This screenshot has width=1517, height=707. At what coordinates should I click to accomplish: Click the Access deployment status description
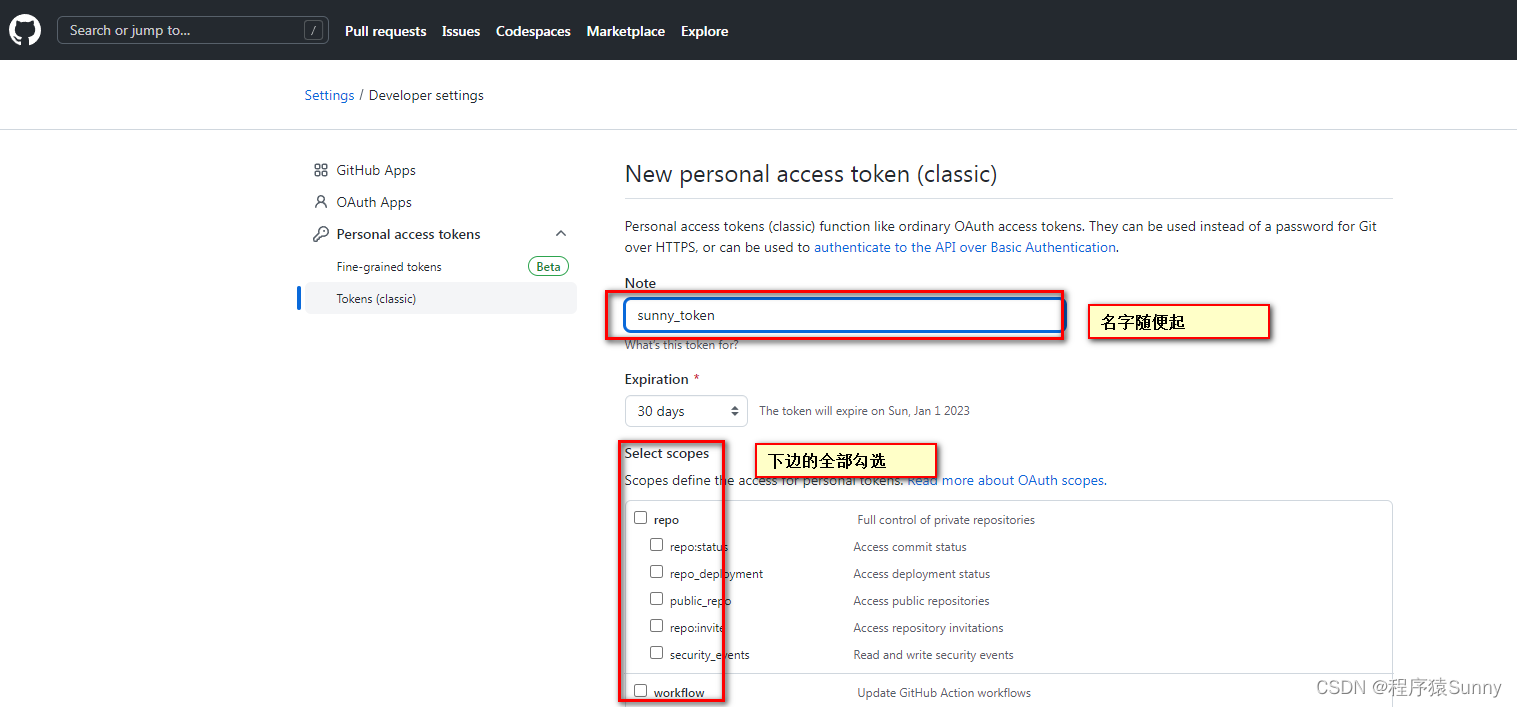point(922,574)
